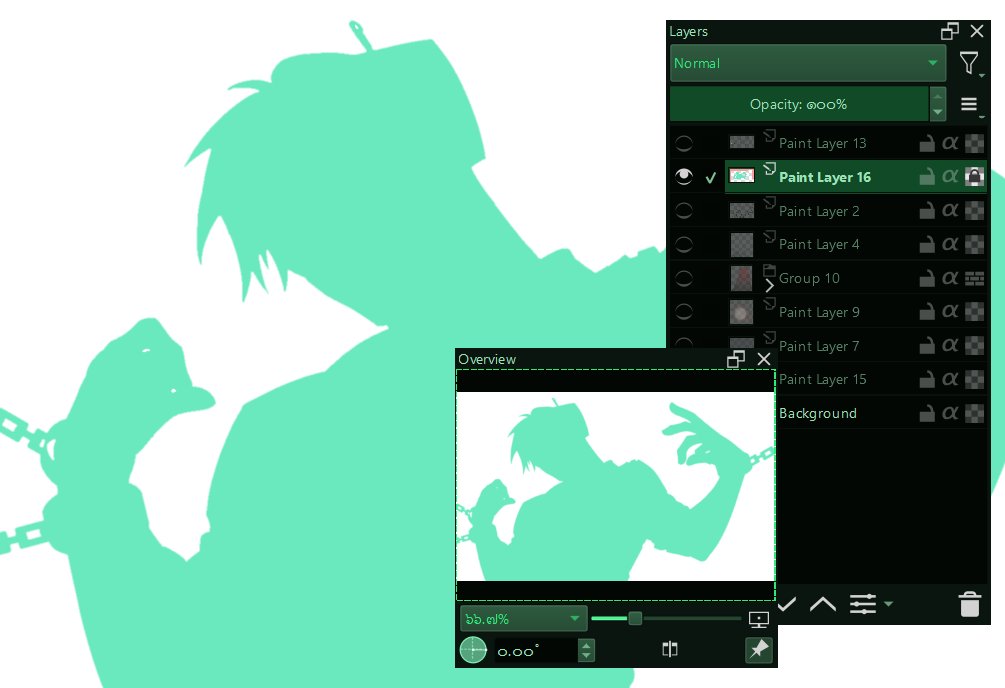This screenshot has height=688, width=1005.
Task: Lock Paint Layer 13 with padlock
Action: [927, 143]
